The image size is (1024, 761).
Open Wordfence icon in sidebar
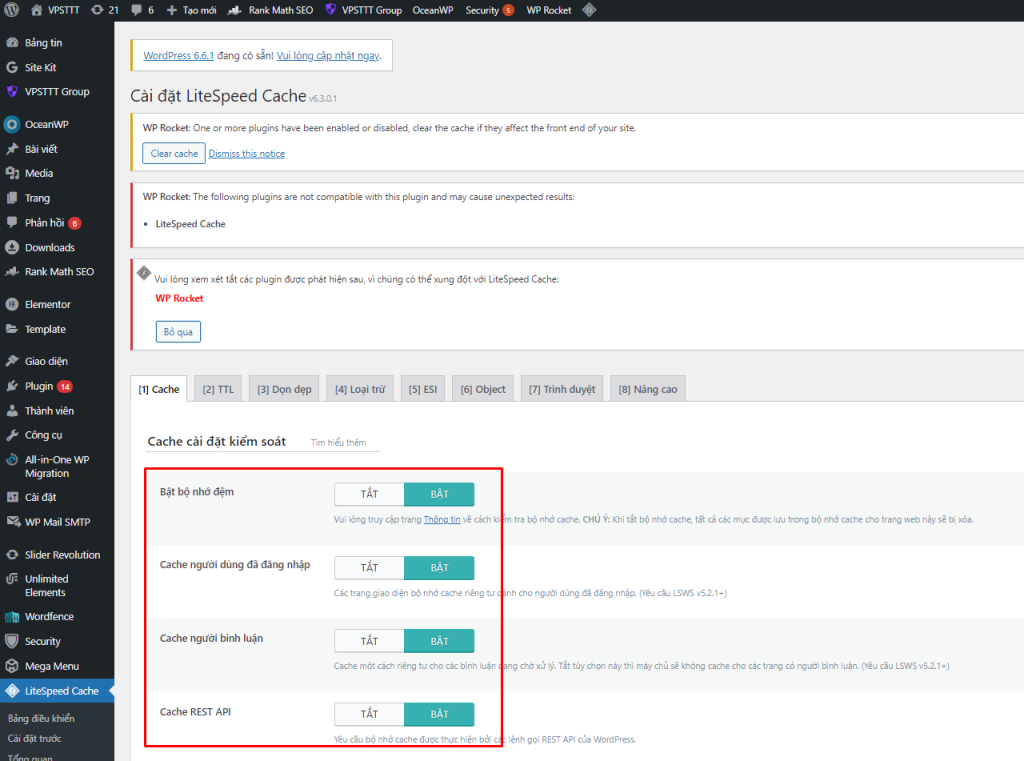click(x=12, y=617)
